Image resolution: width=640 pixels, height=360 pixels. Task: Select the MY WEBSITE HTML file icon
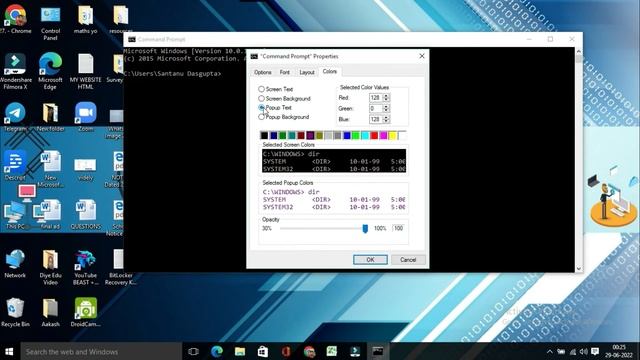(x=85, y=71)
